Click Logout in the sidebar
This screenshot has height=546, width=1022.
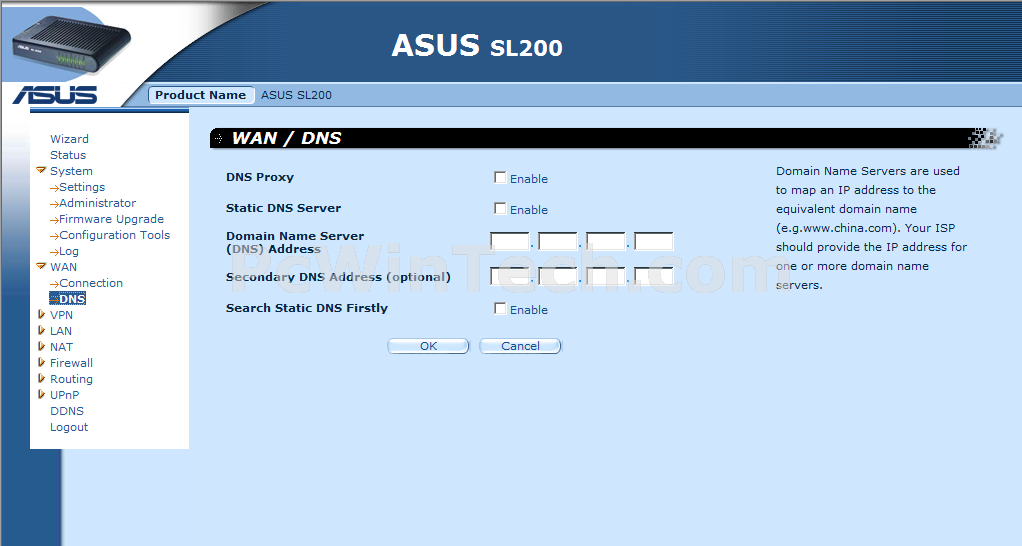tap(68, 427)
